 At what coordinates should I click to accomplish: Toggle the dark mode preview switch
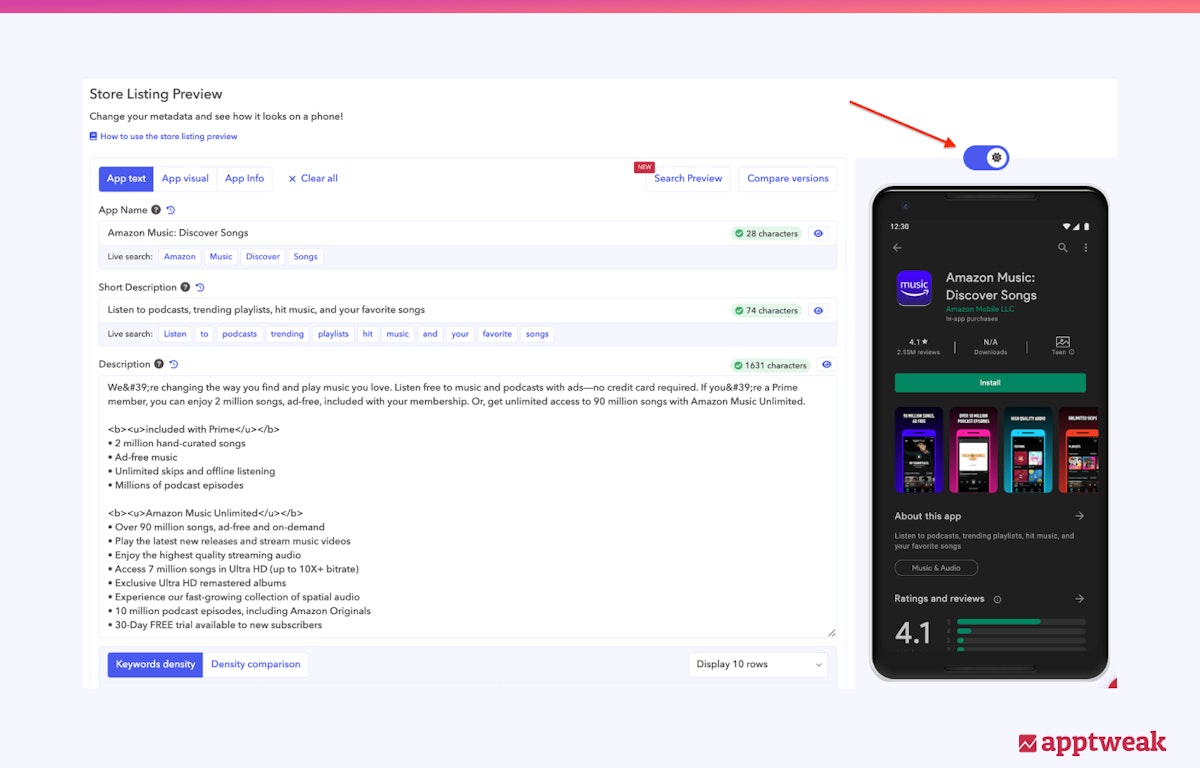(x=986, y=158)
